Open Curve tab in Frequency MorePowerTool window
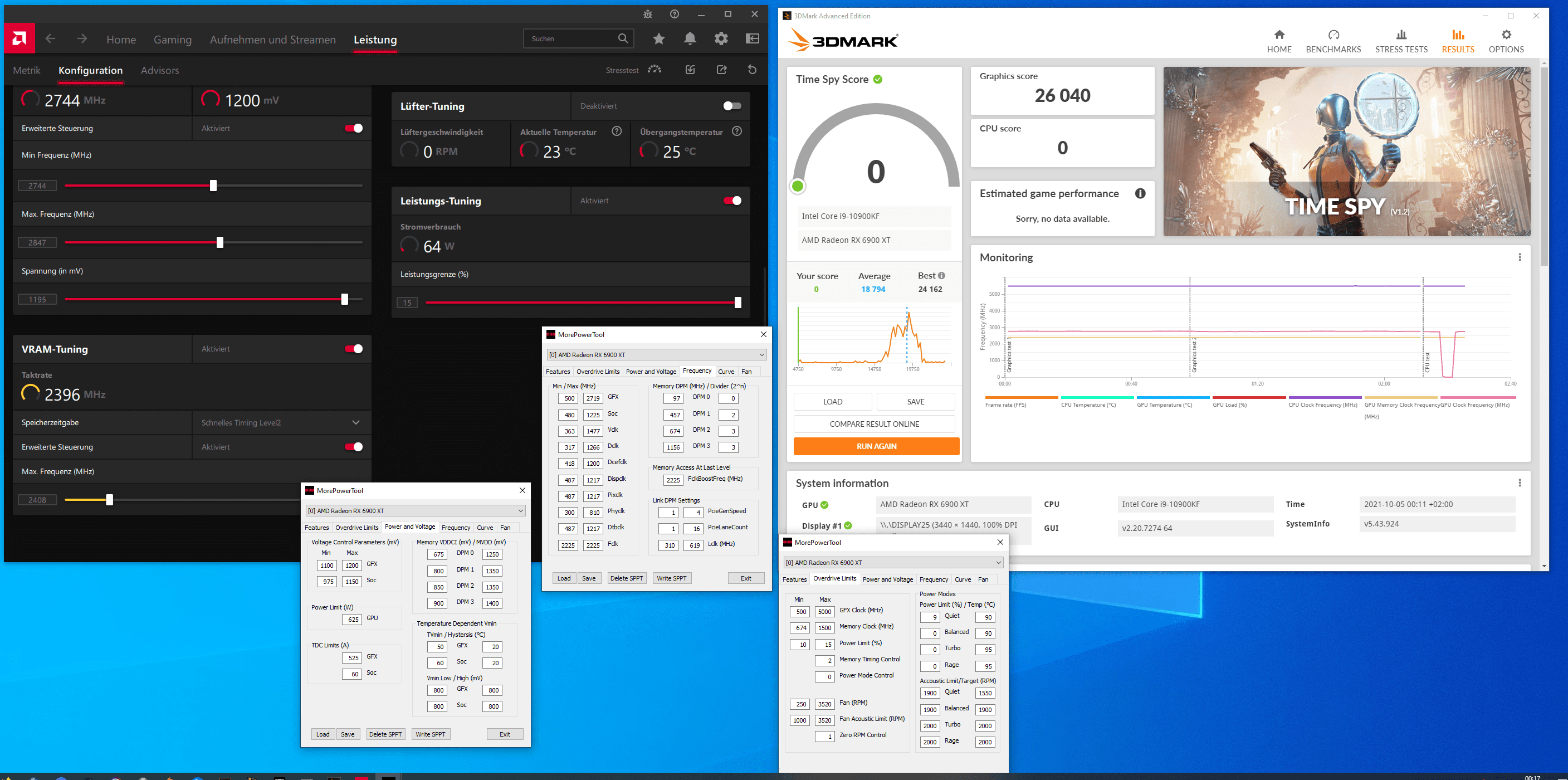 point(726,372)
